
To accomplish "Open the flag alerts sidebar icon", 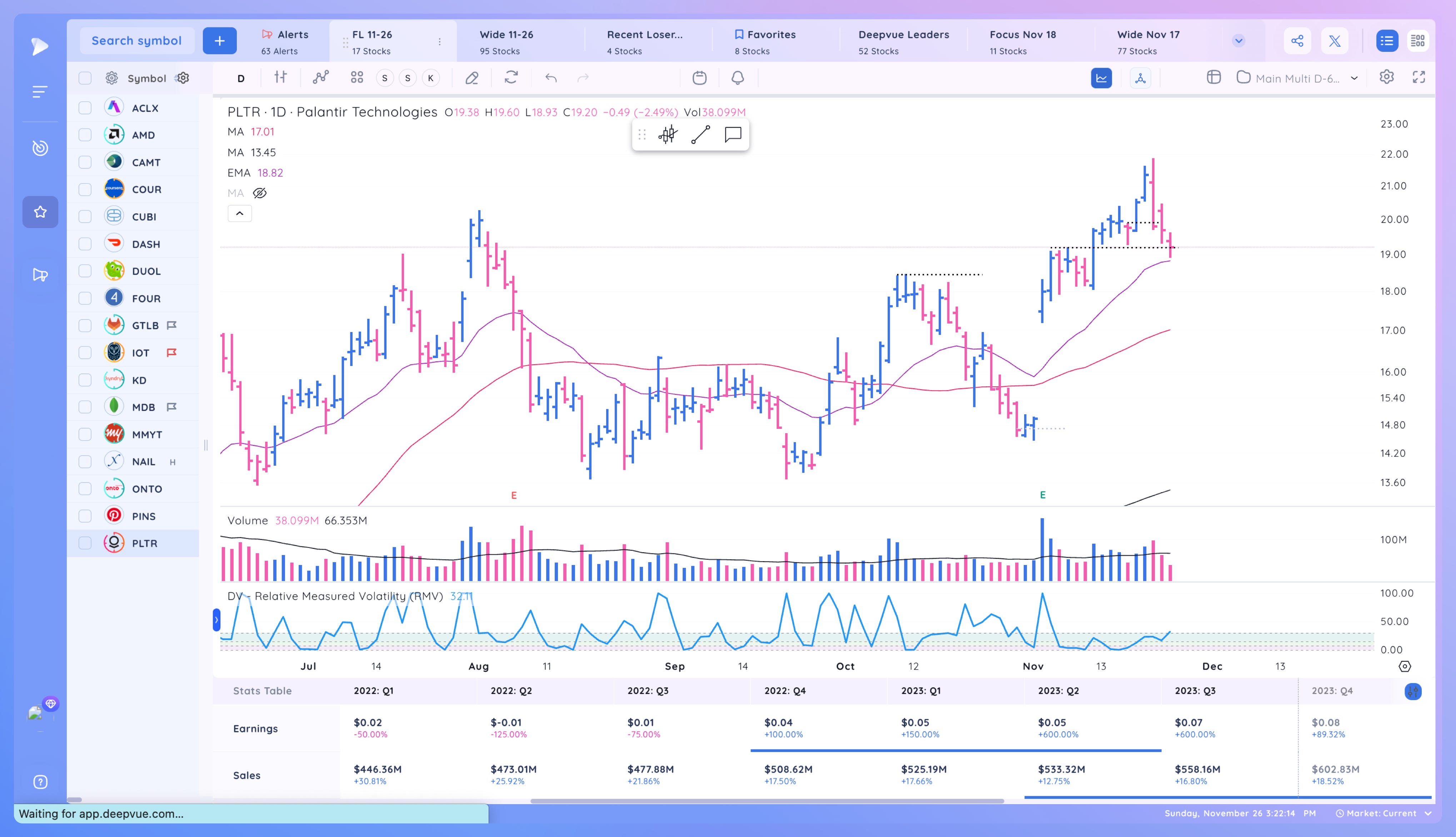I will [x=40, y=275].
